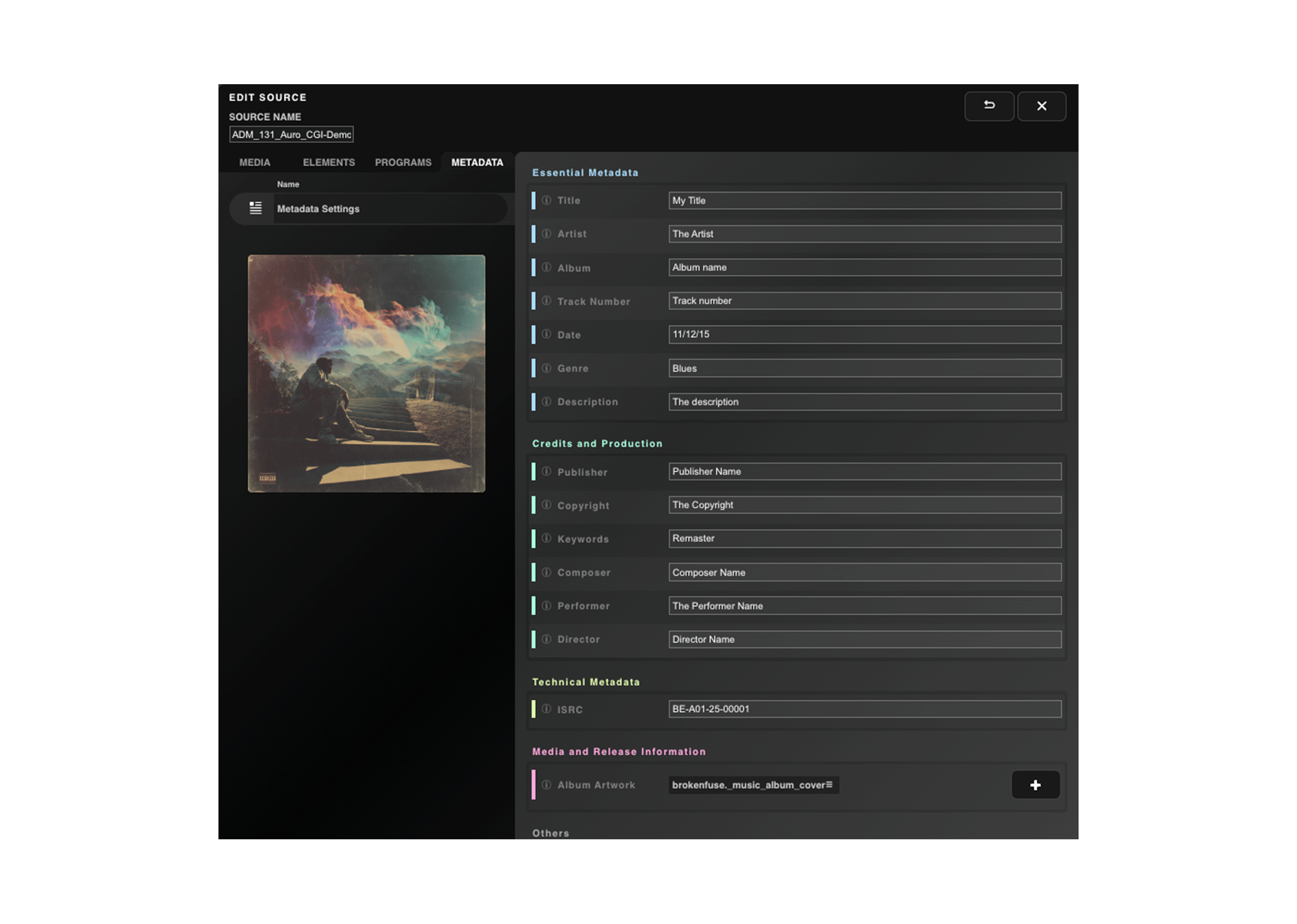Viewport: 1297px width, 924px height.
Task: Click the Metadata Settings list icon
Action: point(256,208)
